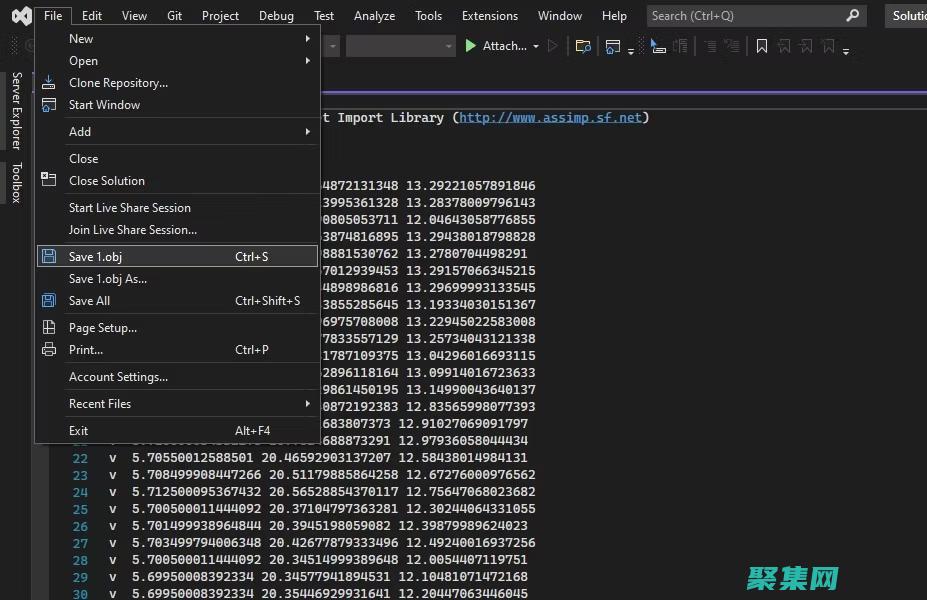Click the Find in Files folder icon
Viewport: 927px width, 600px height.
(x=583, y=46)
